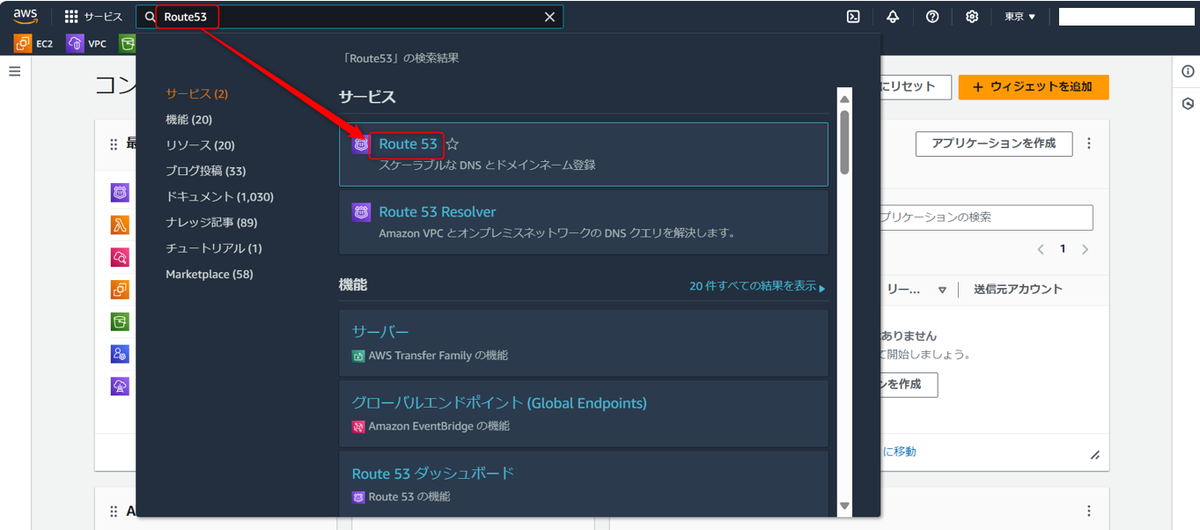
Task: Toggle the left hamburger navigation menu
Action: (x=14, y=72)
